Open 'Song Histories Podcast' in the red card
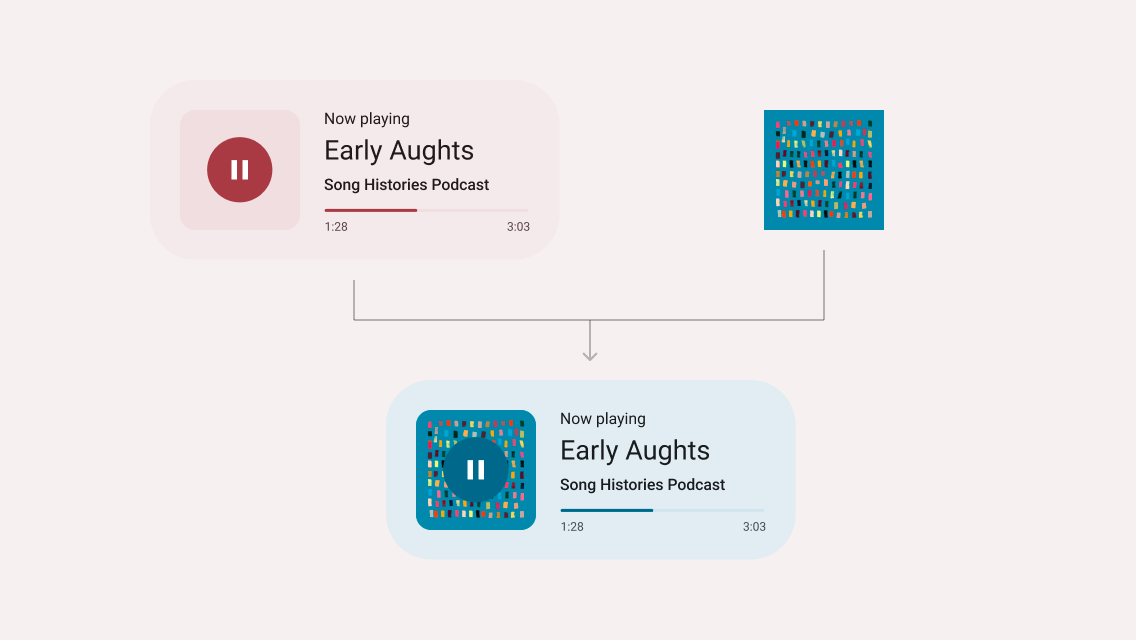The width and height of the screenshot is (1136, 640). pos(406,185)
